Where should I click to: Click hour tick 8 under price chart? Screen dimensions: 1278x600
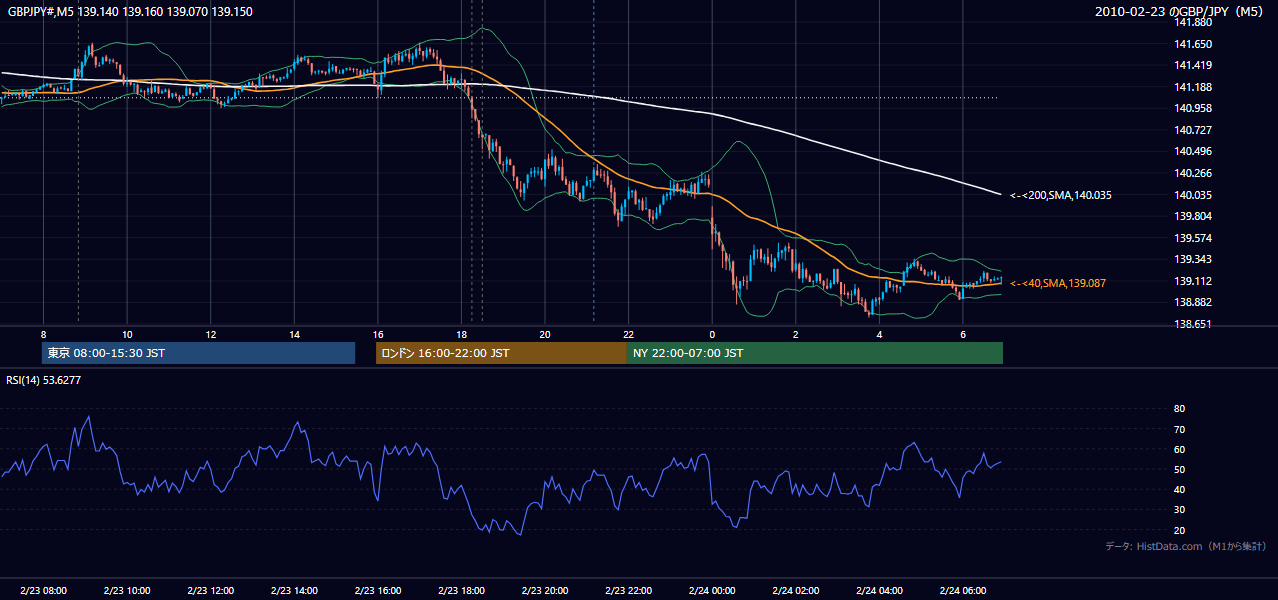[43, 334]
